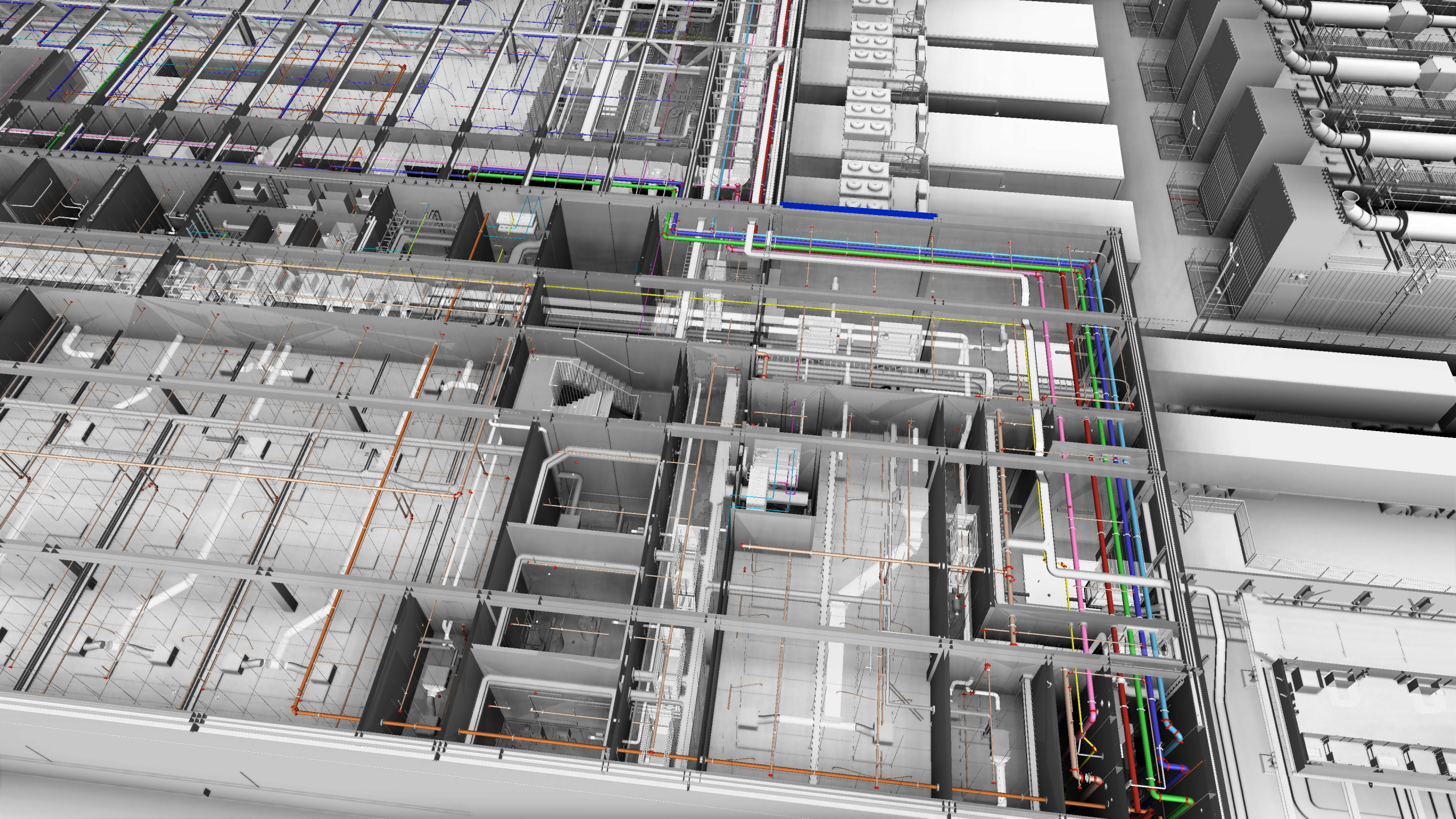Select the green elbow pipe at bottom right corner
The height and width of the screenshot is (819, 1456).
click(x=1172, y=797)
